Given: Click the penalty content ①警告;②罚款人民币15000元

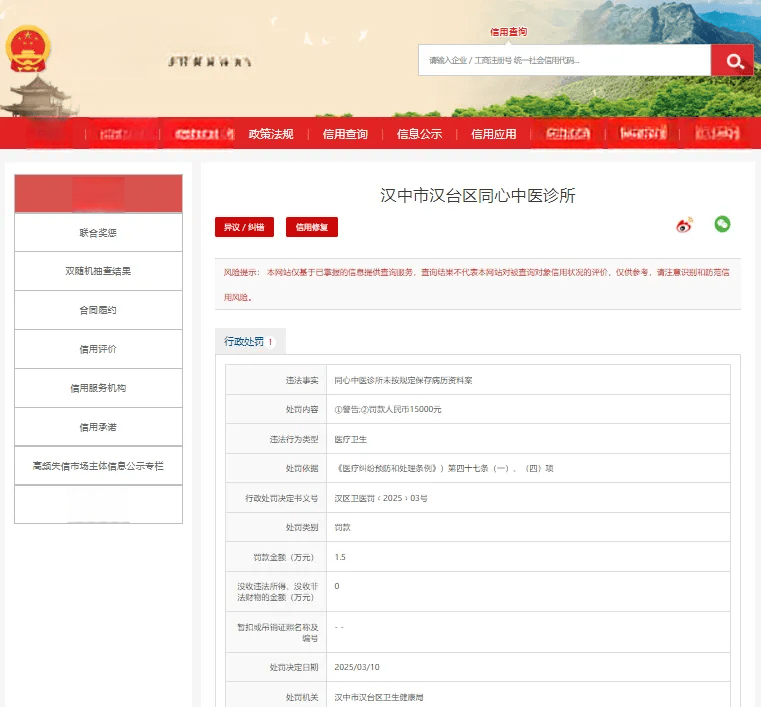Looking at the screenshot, I should [388, 410].
